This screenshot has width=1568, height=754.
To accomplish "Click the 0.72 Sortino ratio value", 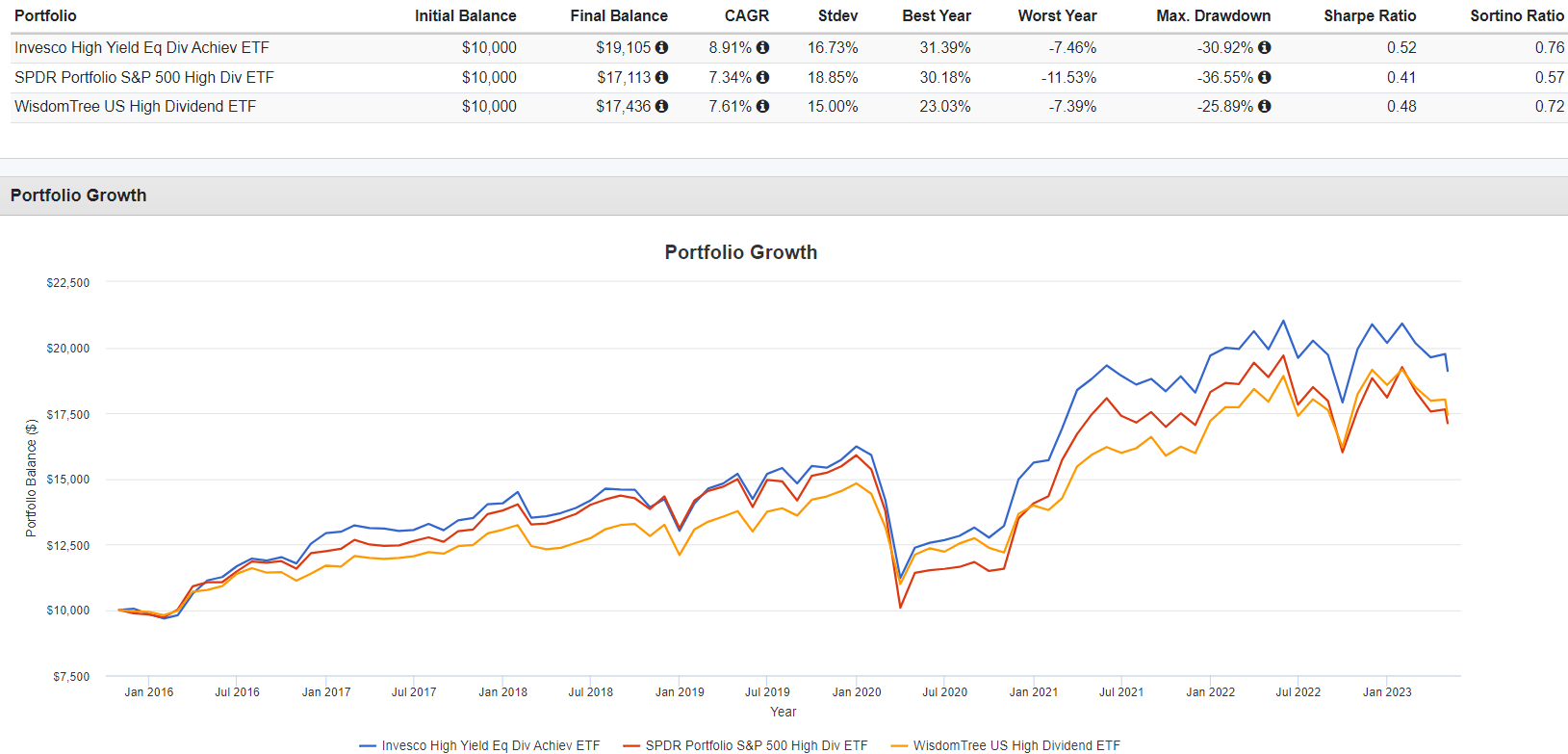I will (1550, 106).
